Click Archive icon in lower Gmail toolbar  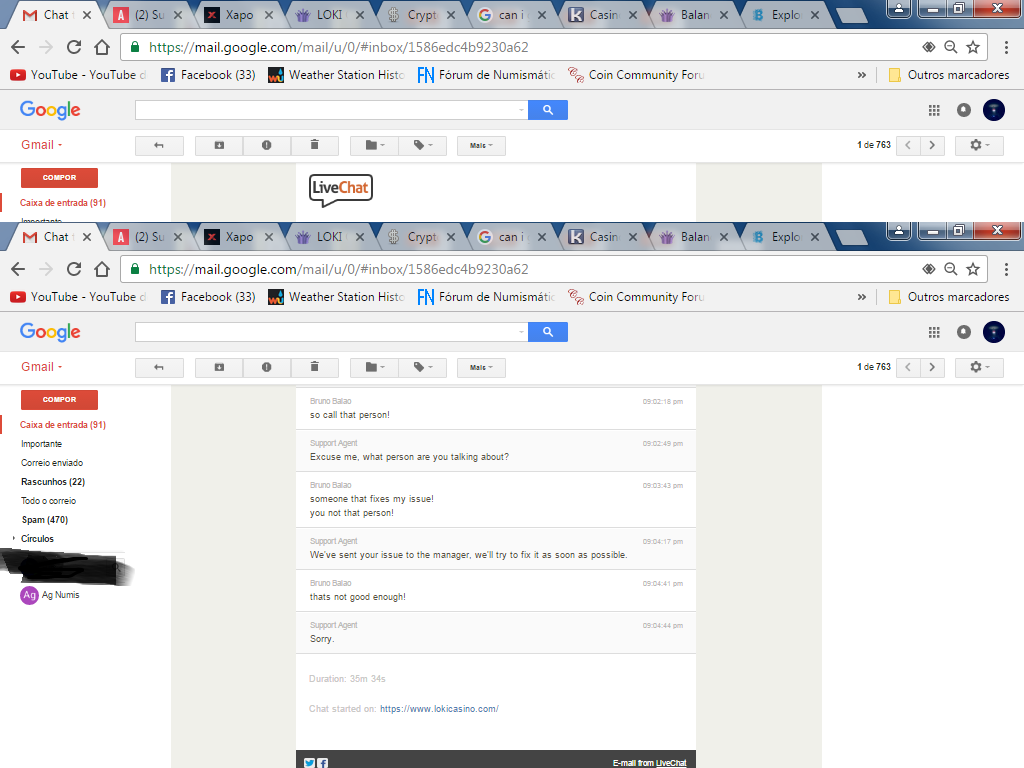pos(219,368)
